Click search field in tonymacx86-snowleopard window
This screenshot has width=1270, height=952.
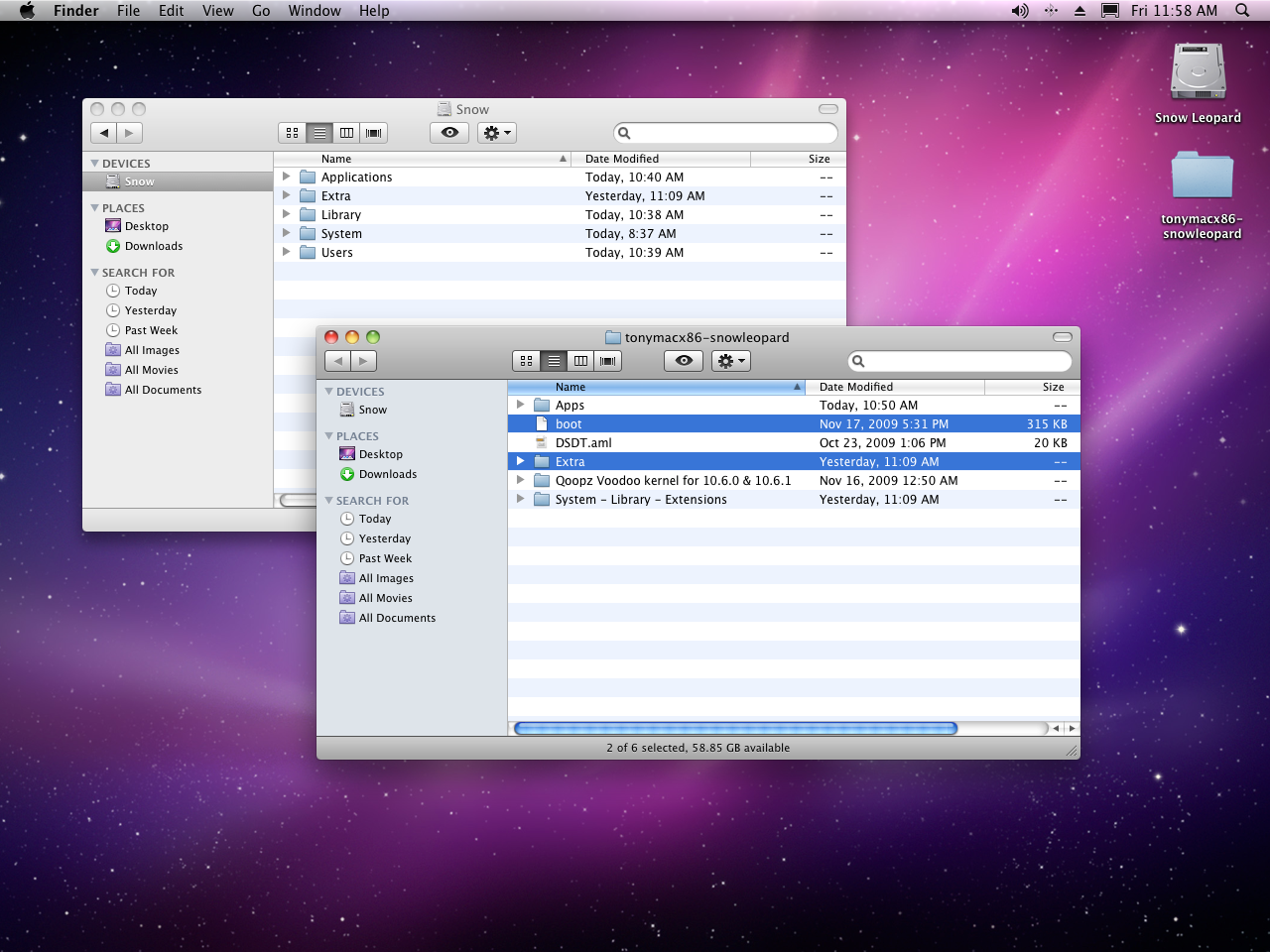pos(959,361)
